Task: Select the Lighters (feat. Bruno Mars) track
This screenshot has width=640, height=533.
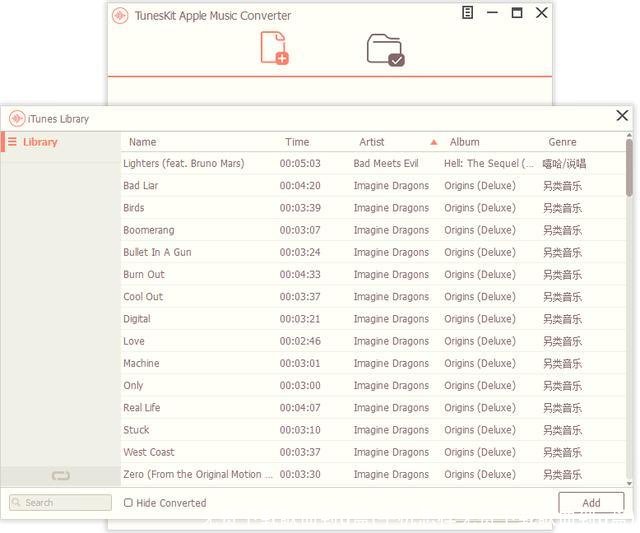Action: pos(183,164)
